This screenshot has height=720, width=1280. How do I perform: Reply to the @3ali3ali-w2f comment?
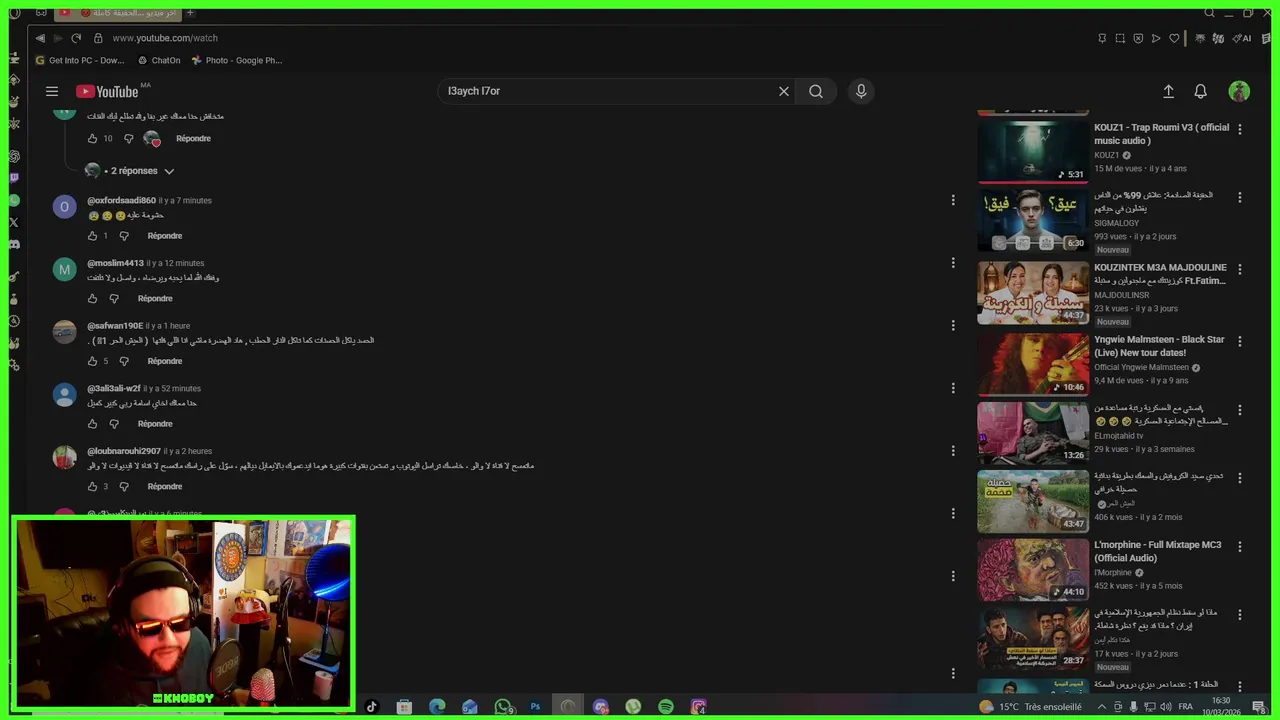(155, 424)
